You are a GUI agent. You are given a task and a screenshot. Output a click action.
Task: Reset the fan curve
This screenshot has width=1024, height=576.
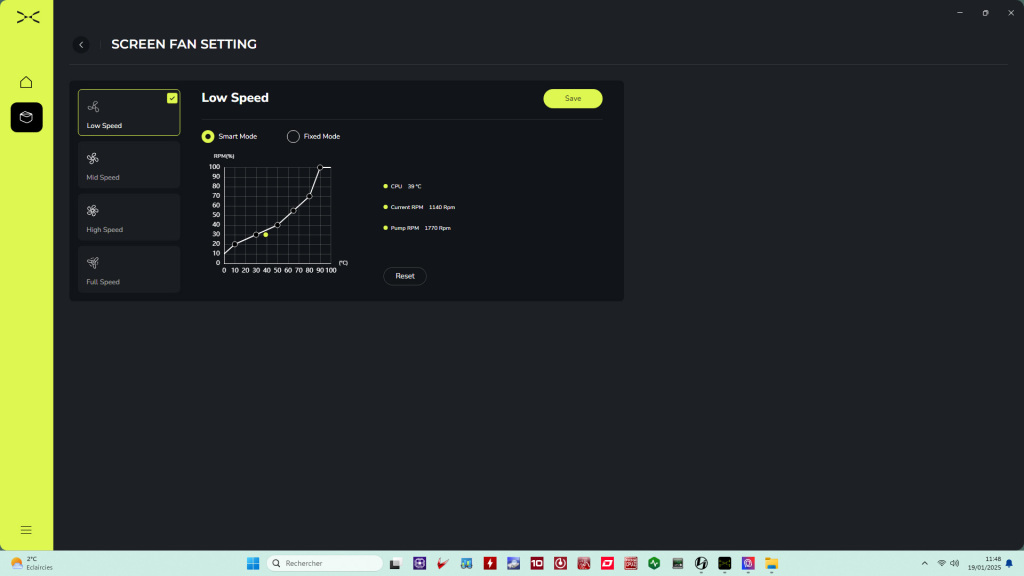405,276
